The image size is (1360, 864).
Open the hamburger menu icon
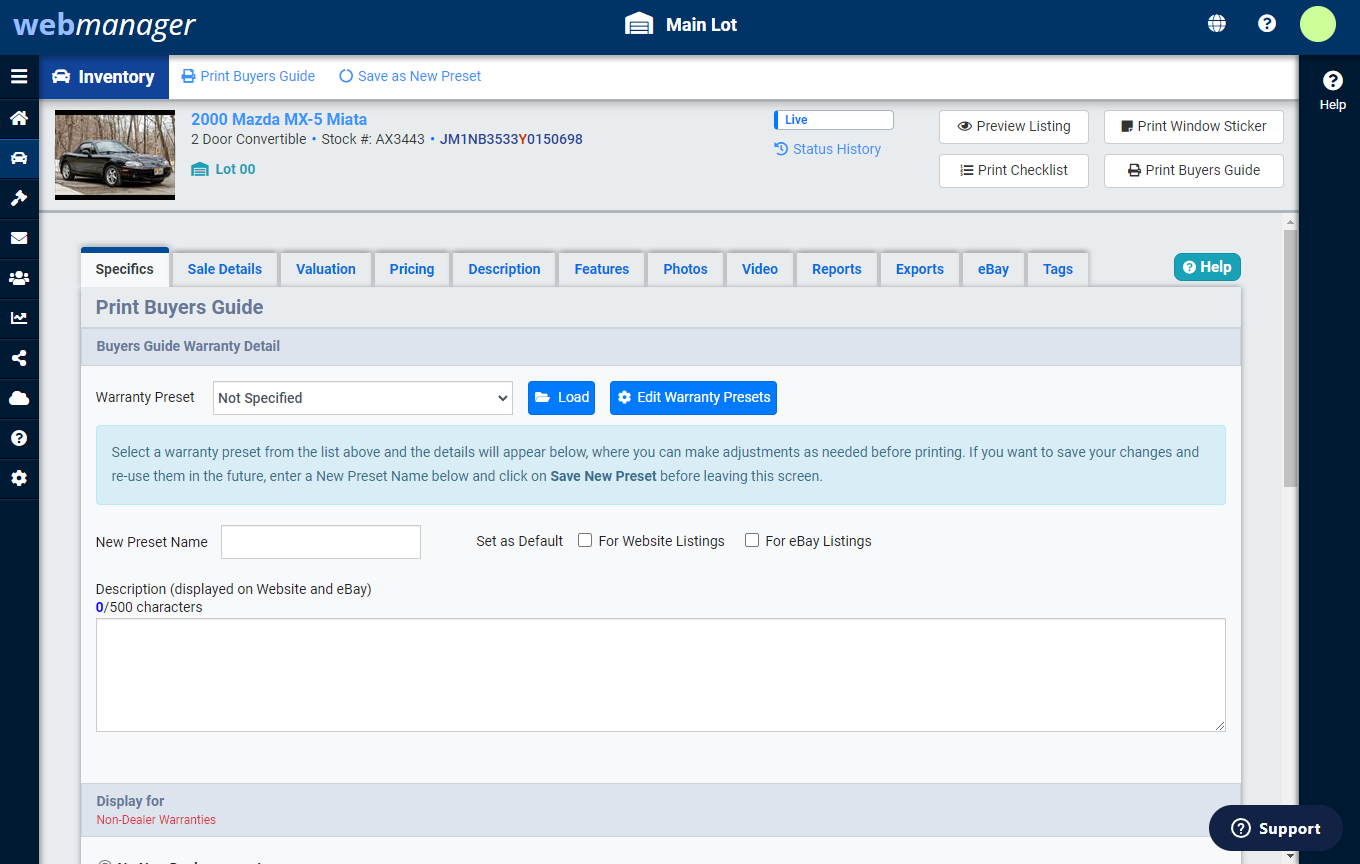tap(19, 76)
